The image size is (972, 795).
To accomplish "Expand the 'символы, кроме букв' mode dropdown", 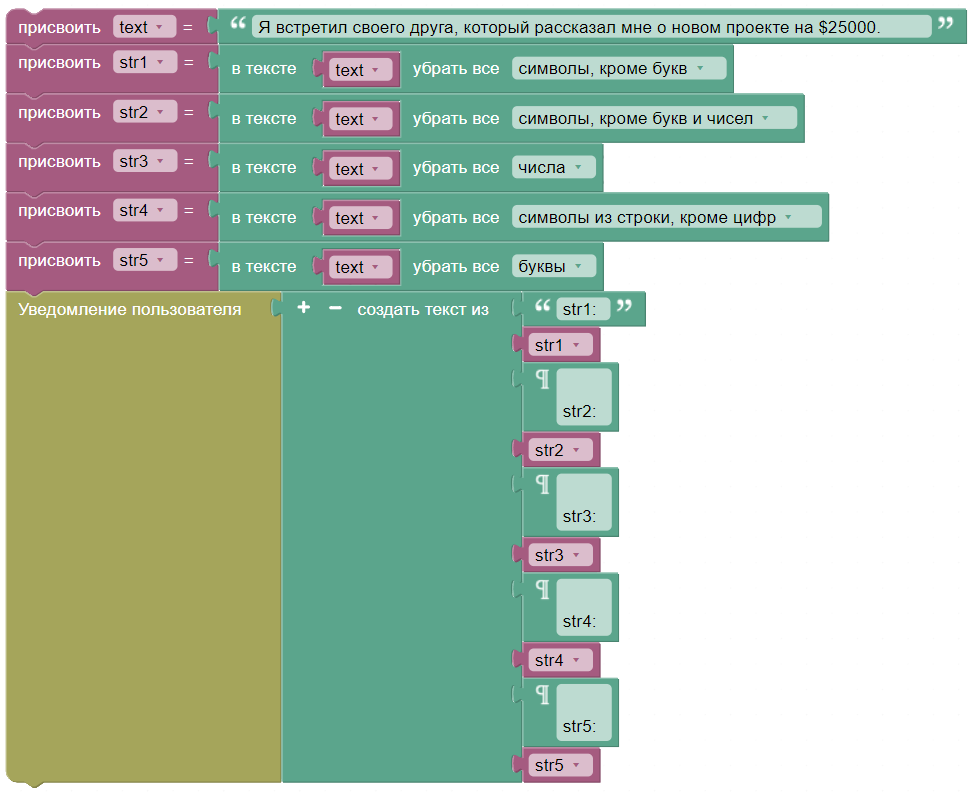I will coord(619,69).
